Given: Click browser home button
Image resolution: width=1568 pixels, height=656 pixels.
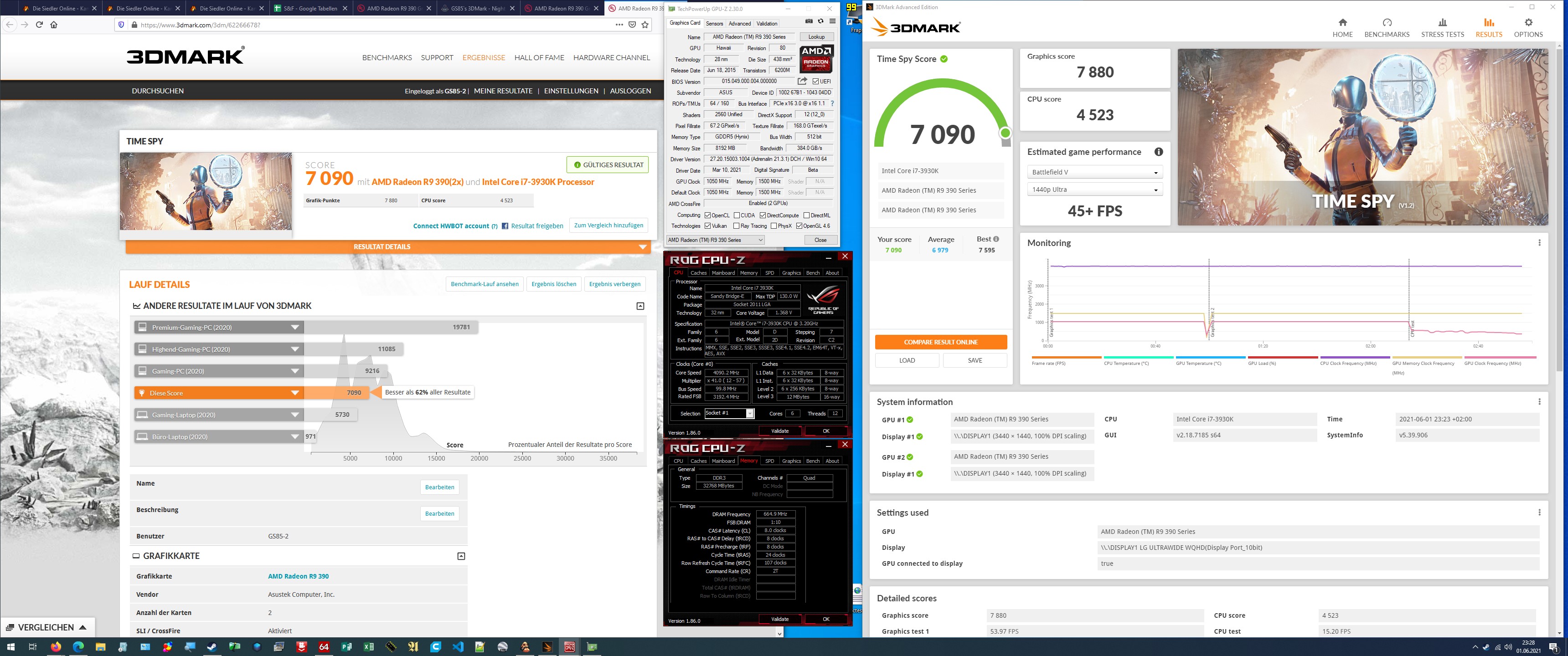Looking at the screenshot, I should pyautogui.click(x=54, y=25).
